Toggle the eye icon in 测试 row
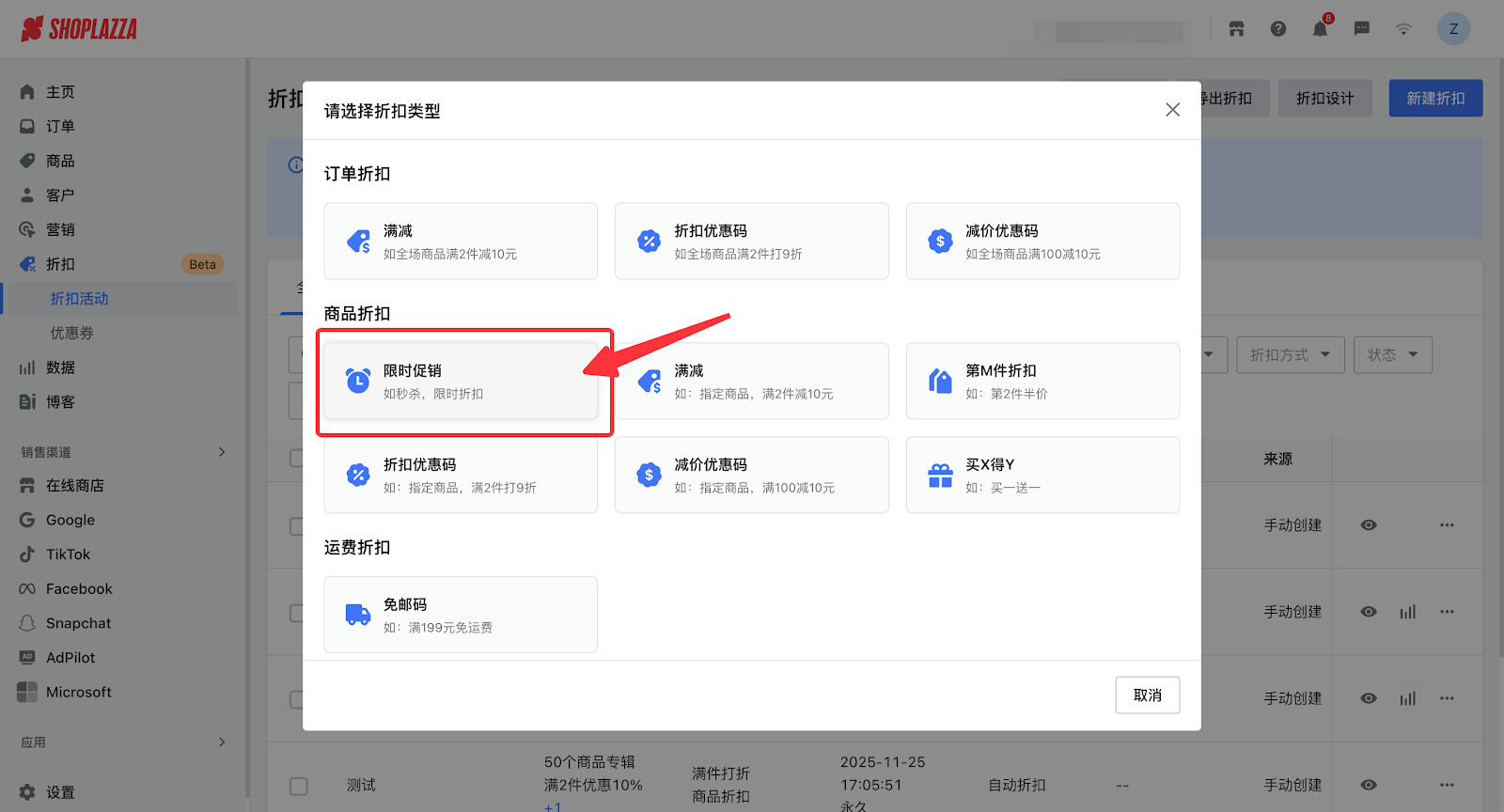1504x812 pixels. point(1369,785)
